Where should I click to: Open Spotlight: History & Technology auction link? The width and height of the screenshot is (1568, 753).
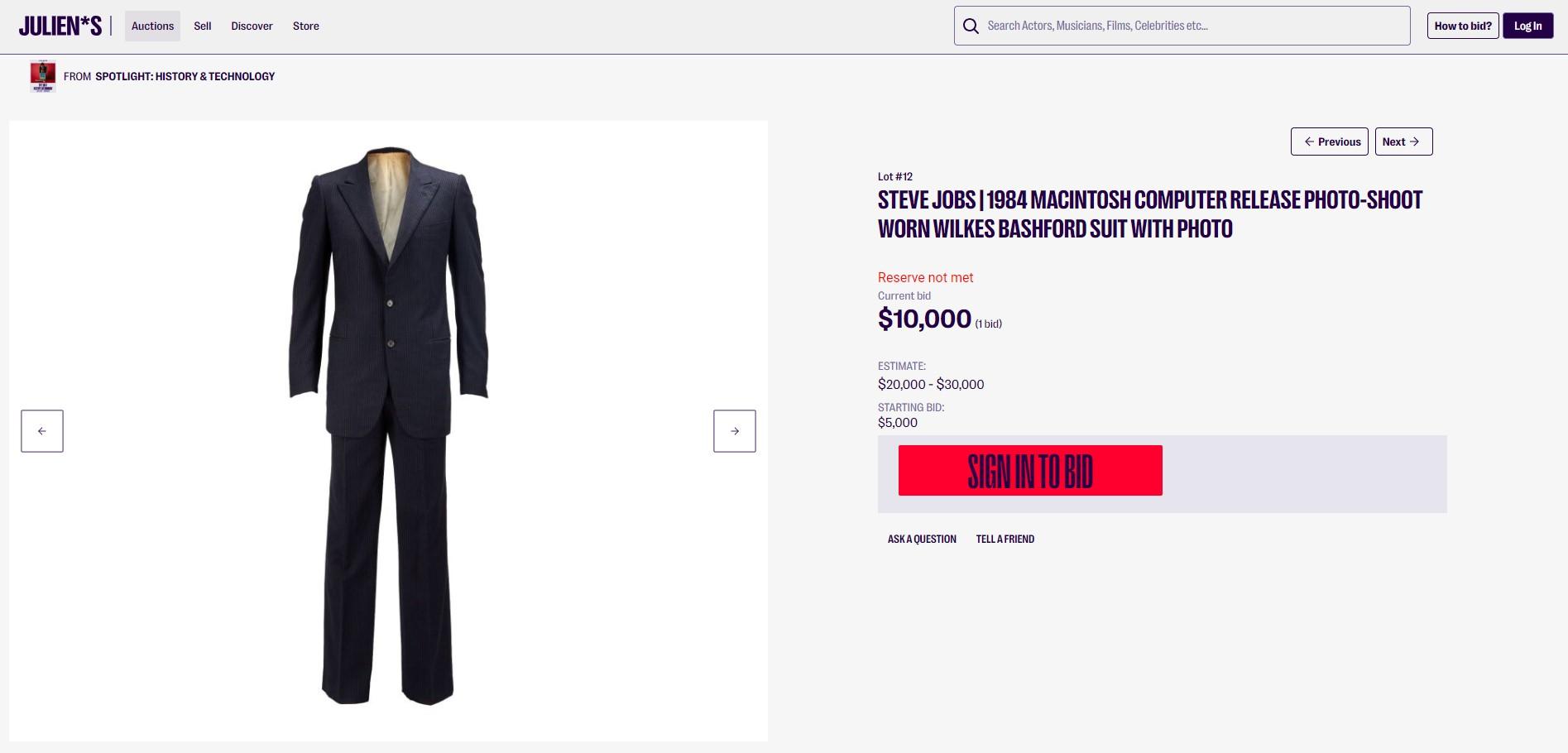[x=185, y=76]
